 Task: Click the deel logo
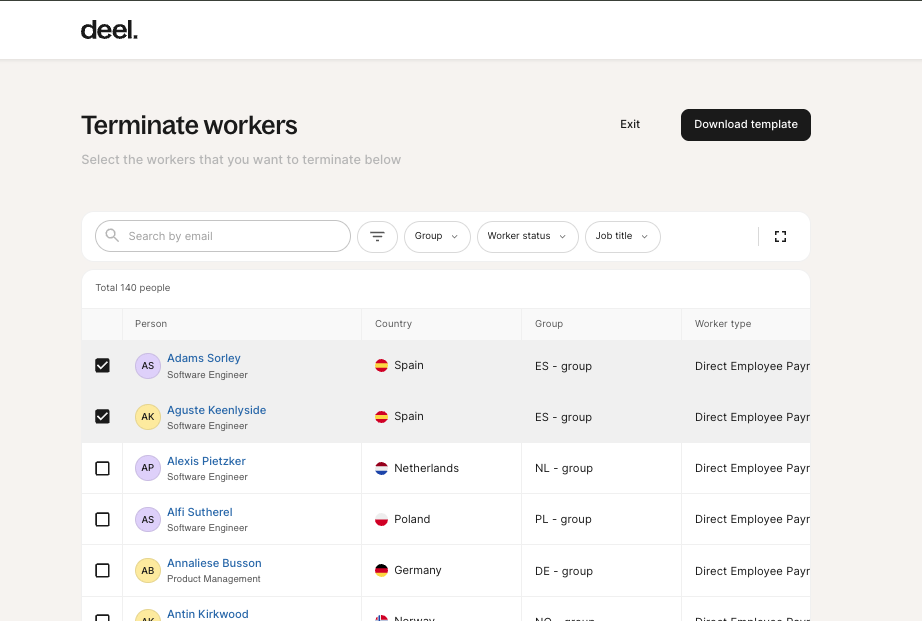click(x=109, y=30)
